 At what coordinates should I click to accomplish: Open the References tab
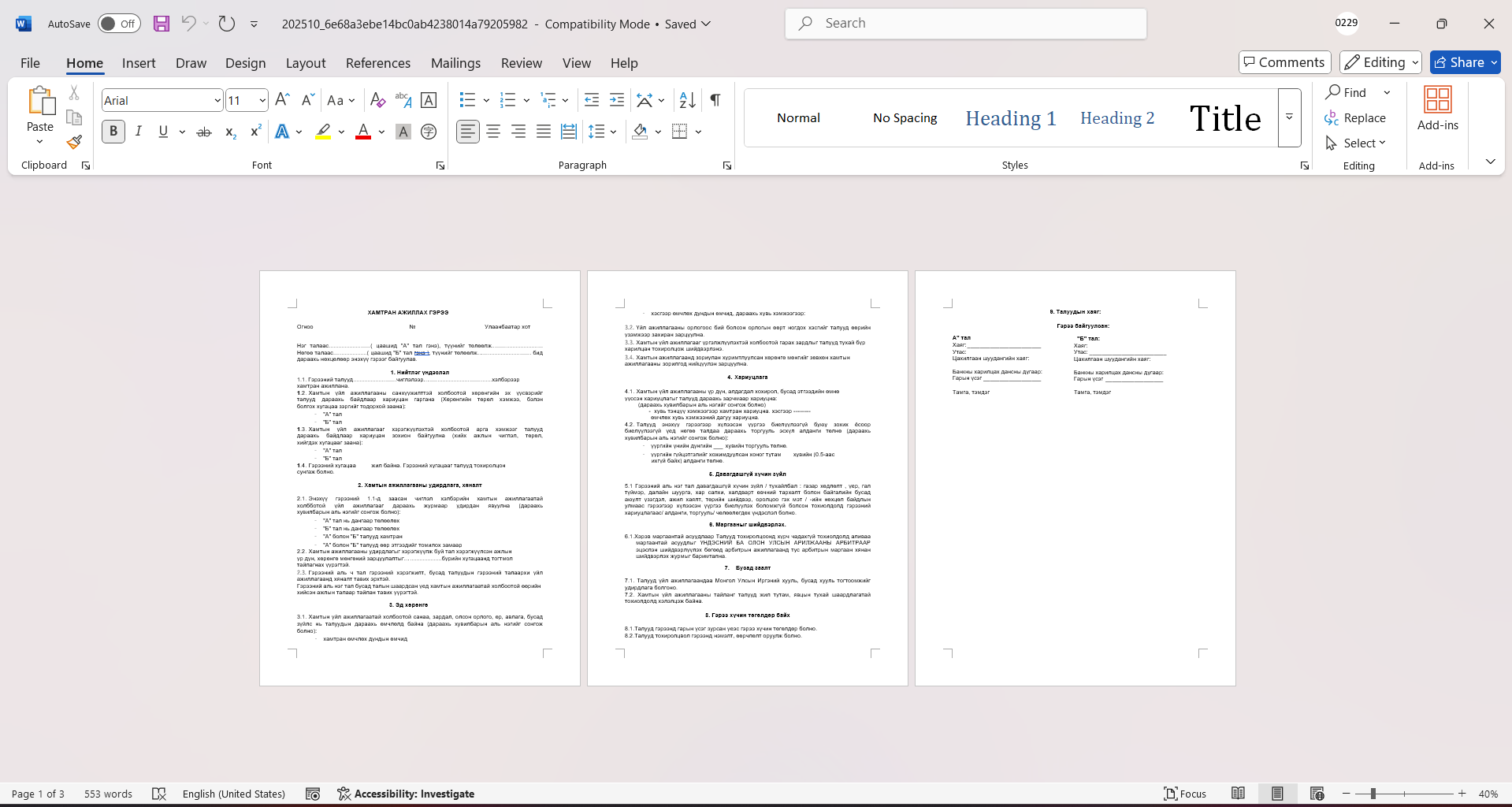pos(377,63)
